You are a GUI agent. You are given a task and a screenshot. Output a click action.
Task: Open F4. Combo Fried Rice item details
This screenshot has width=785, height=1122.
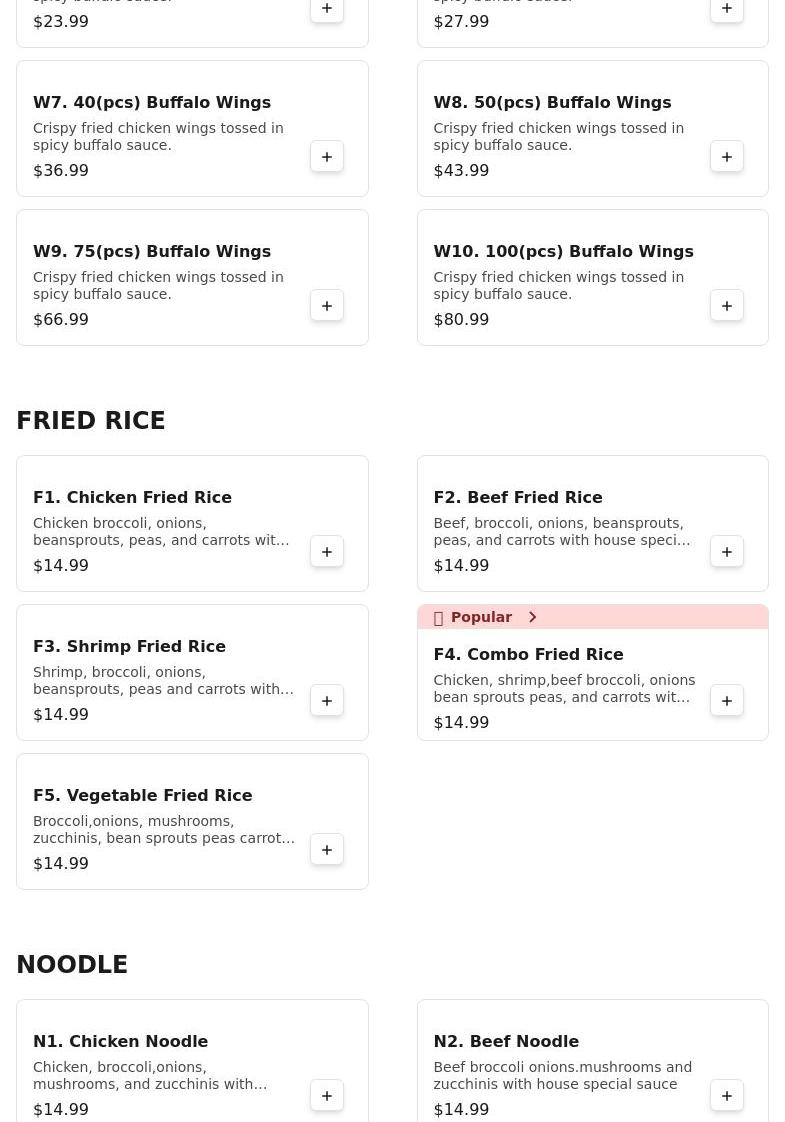click(528, 654)
